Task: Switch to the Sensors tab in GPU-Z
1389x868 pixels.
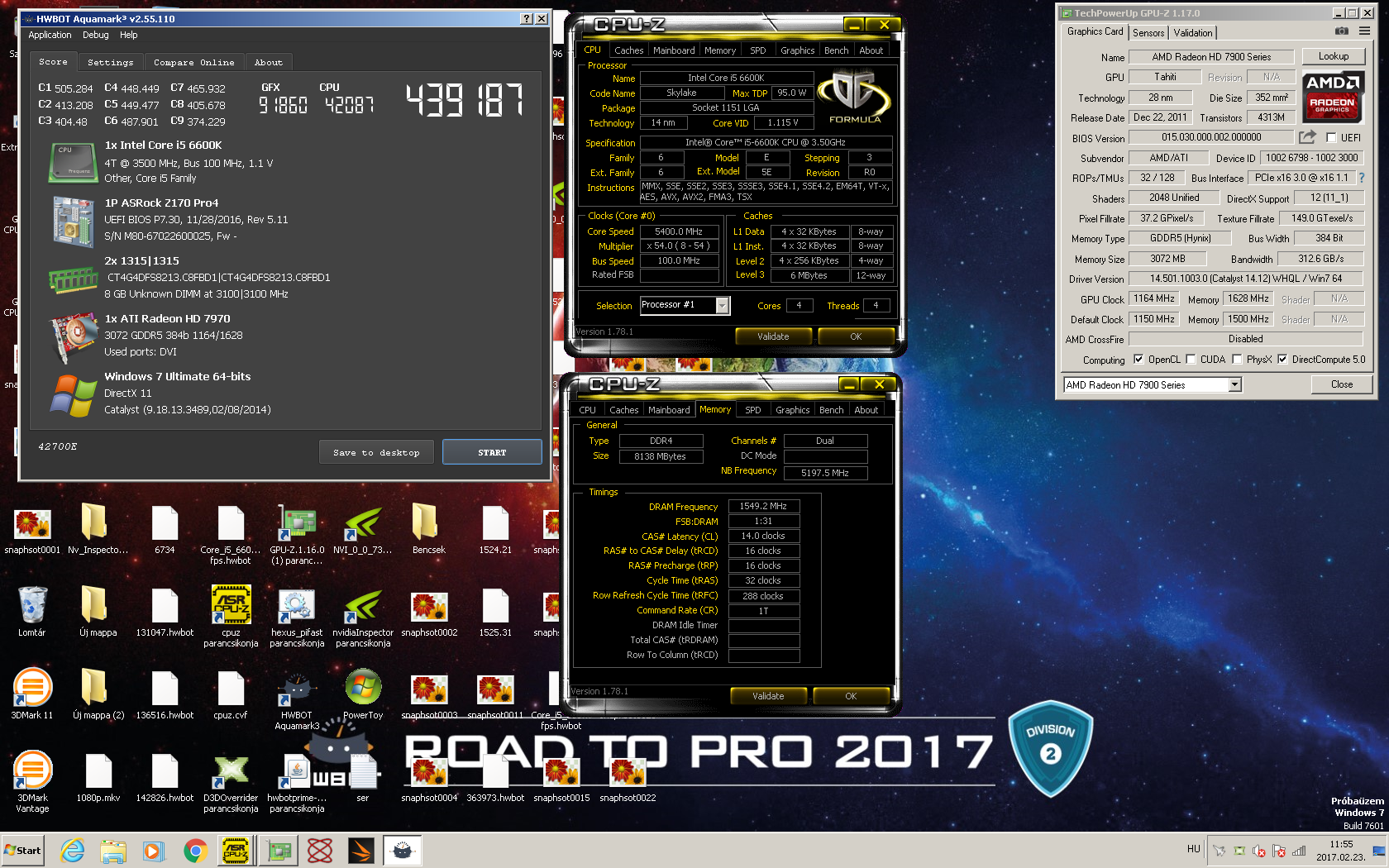Action: click(1148, 33)
